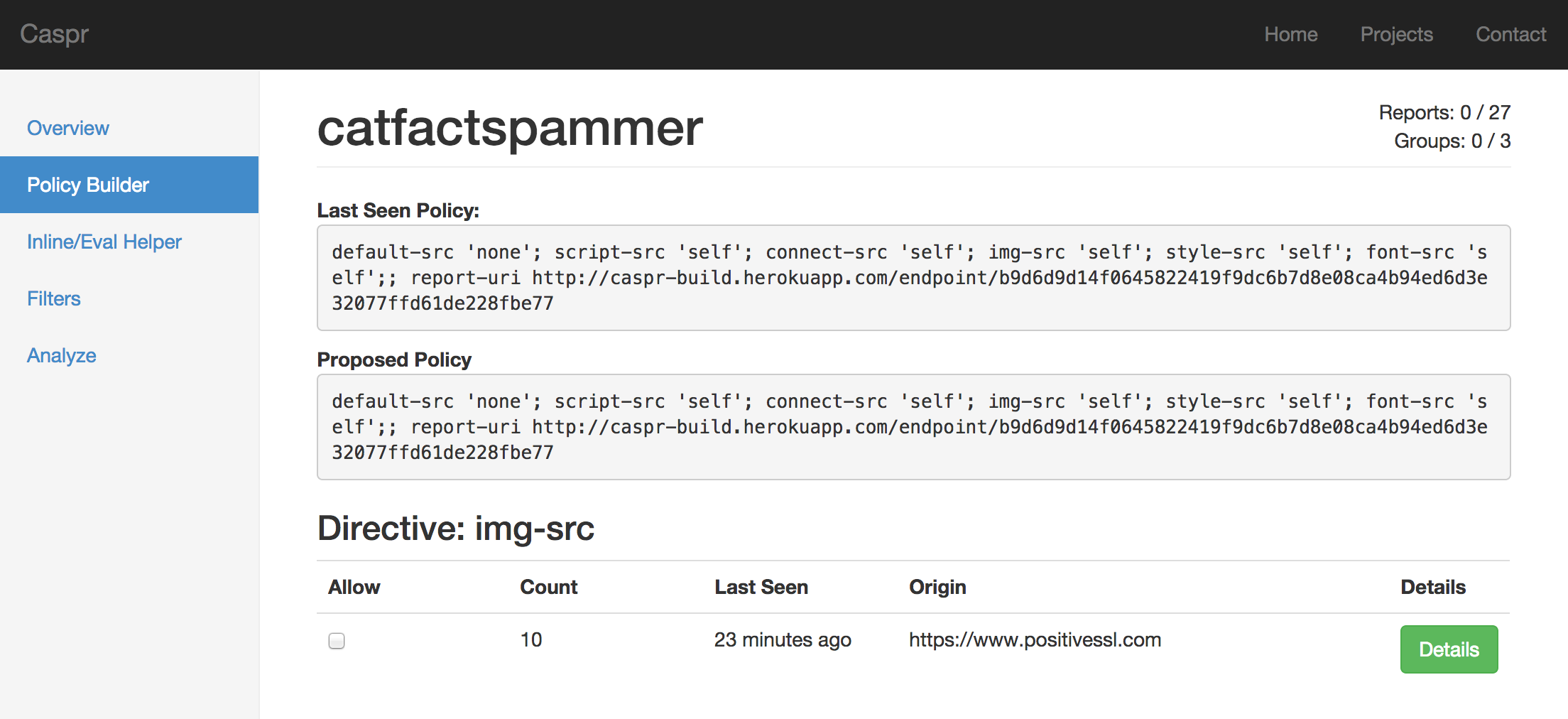Open the Contact page link
1568x719 pixels.
click(1510, 34)
